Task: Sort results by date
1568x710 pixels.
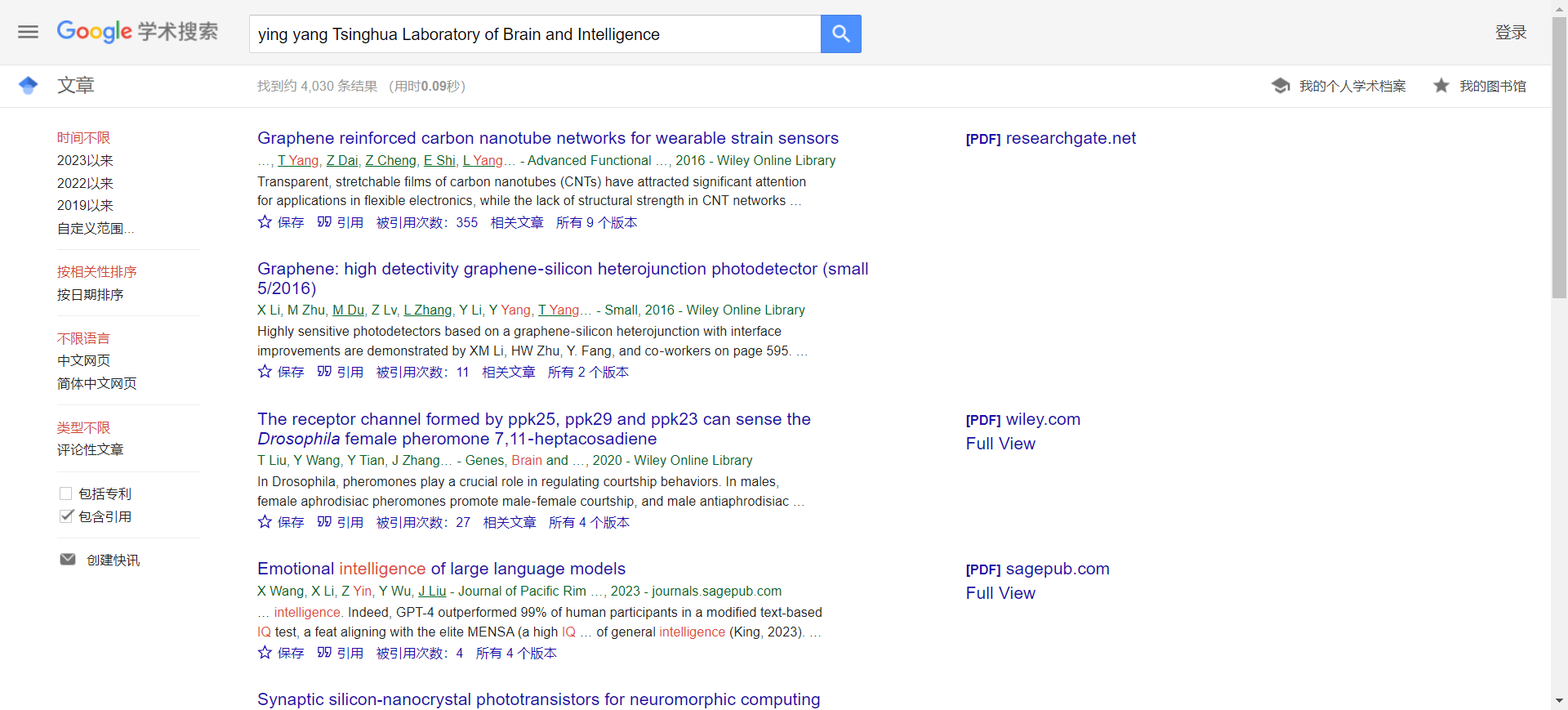Action: [x=91, y=294]
